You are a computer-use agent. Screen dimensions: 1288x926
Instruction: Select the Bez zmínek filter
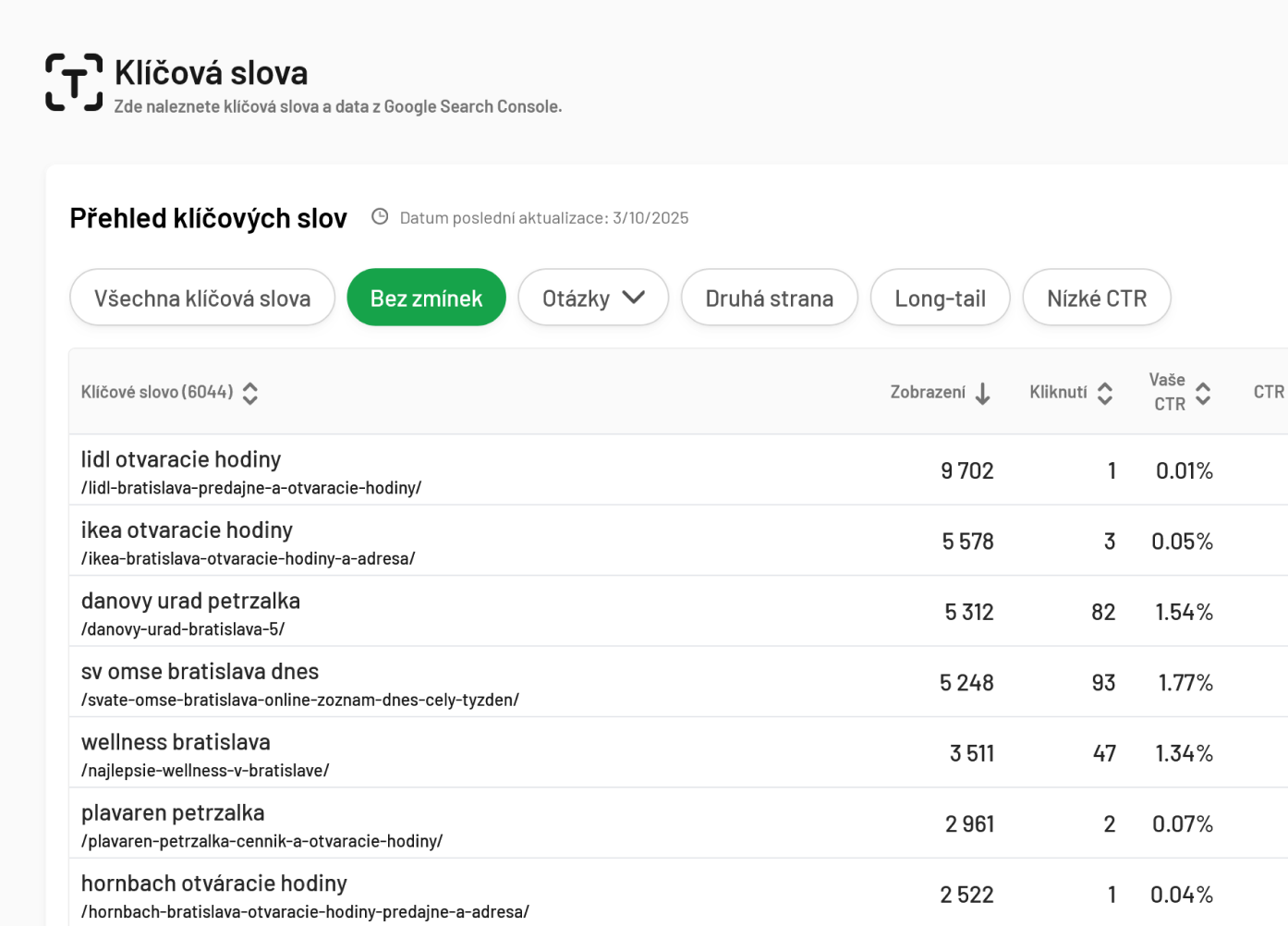pyautogui.click(x=427, y=298)
